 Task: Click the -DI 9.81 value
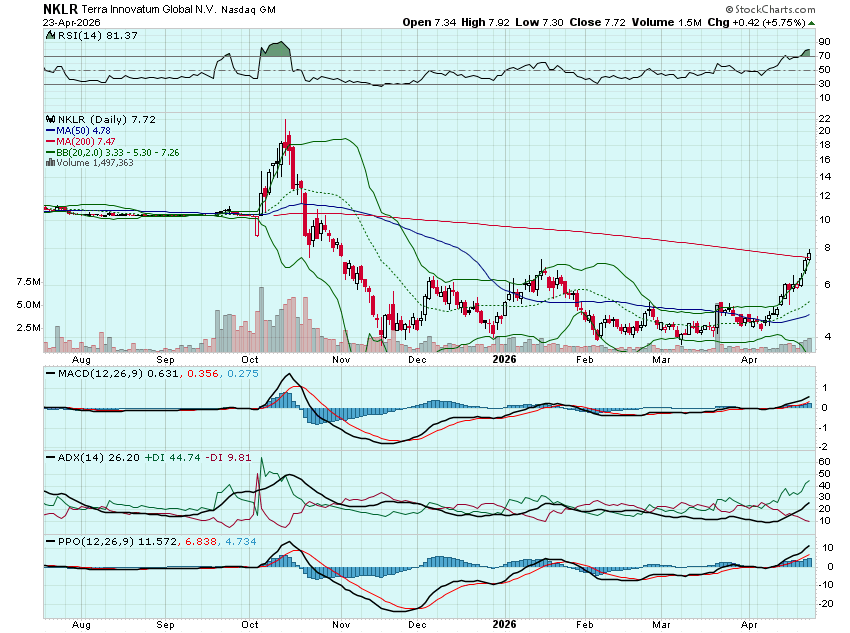pyautogui.click(x=228, y=457)
